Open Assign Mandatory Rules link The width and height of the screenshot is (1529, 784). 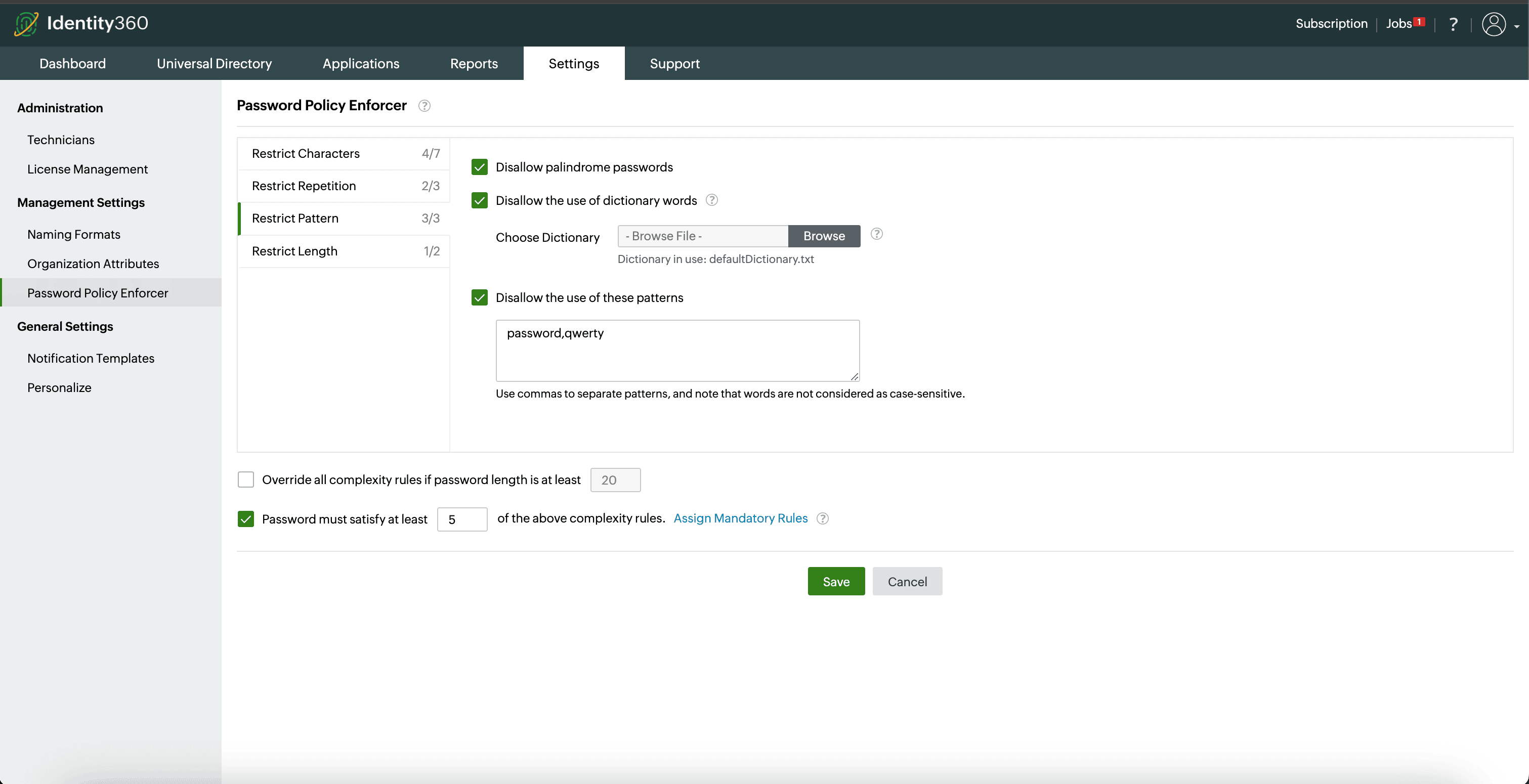[740, 518]
